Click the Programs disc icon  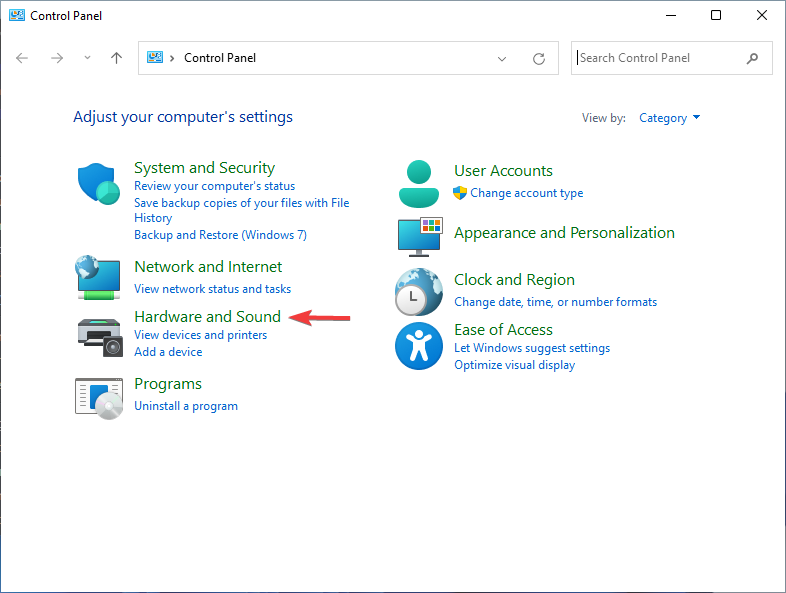[99, 399]
